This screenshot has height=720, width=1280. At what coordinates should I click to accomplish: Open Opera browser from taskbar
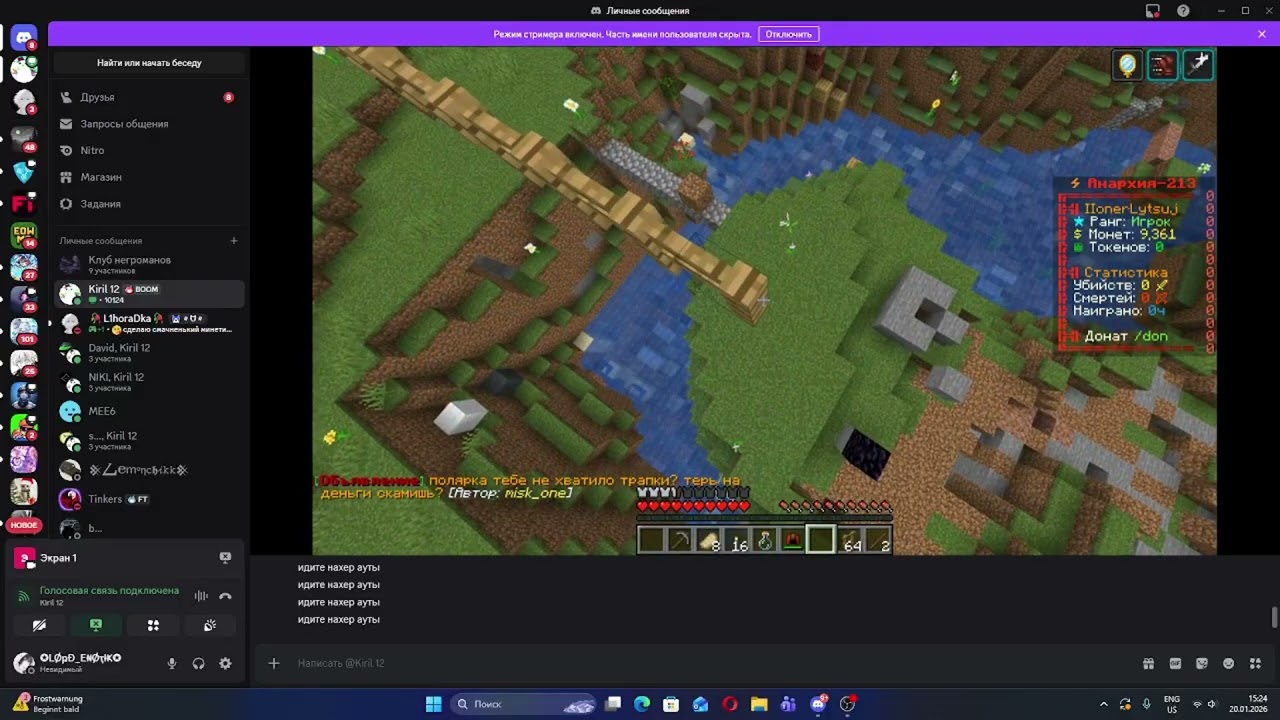[730, 704]
